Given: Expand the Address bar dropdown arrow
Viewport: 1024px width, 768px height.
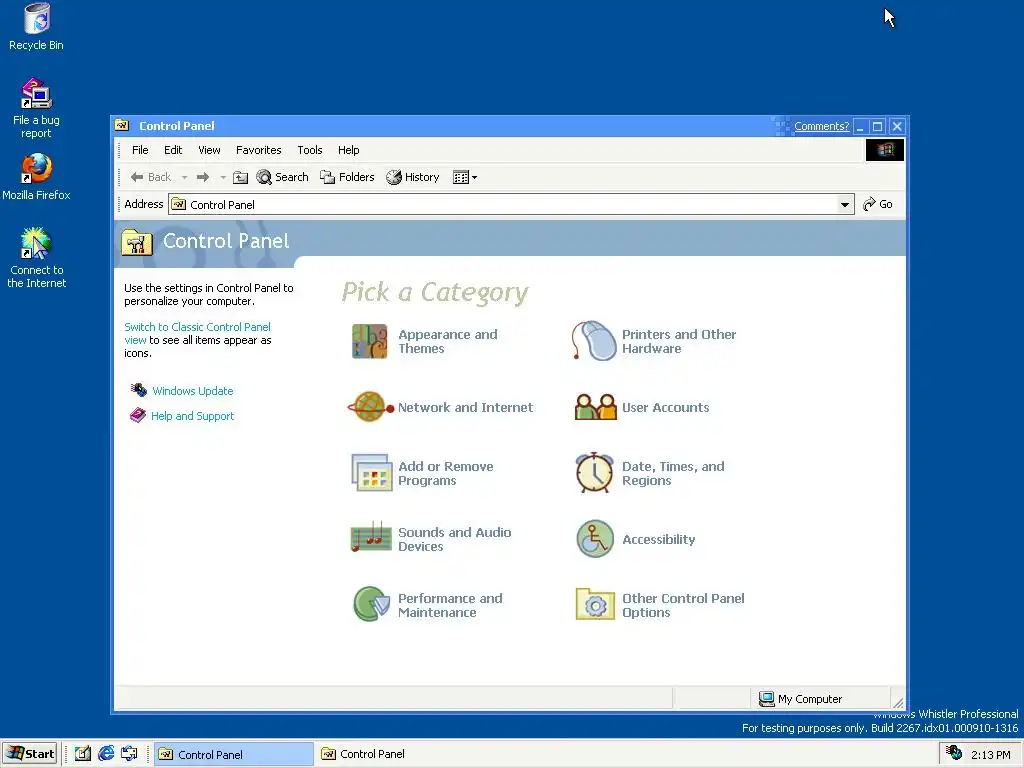Looking at the screenshot, I should tap(844, 204).
